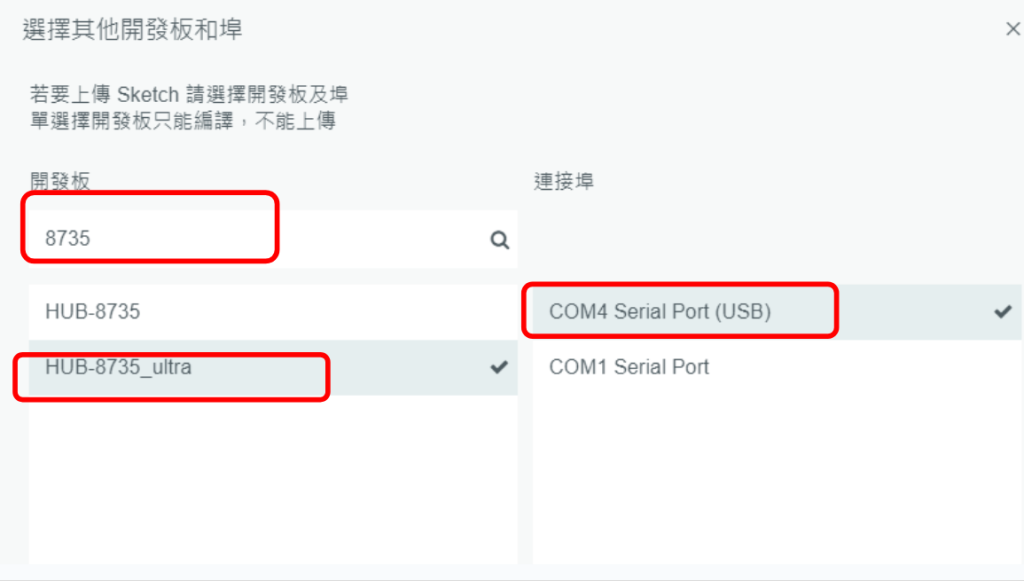1024x581 pixels.
Task: Choose COM4 Serial Port (USB)
Action: 776,312
